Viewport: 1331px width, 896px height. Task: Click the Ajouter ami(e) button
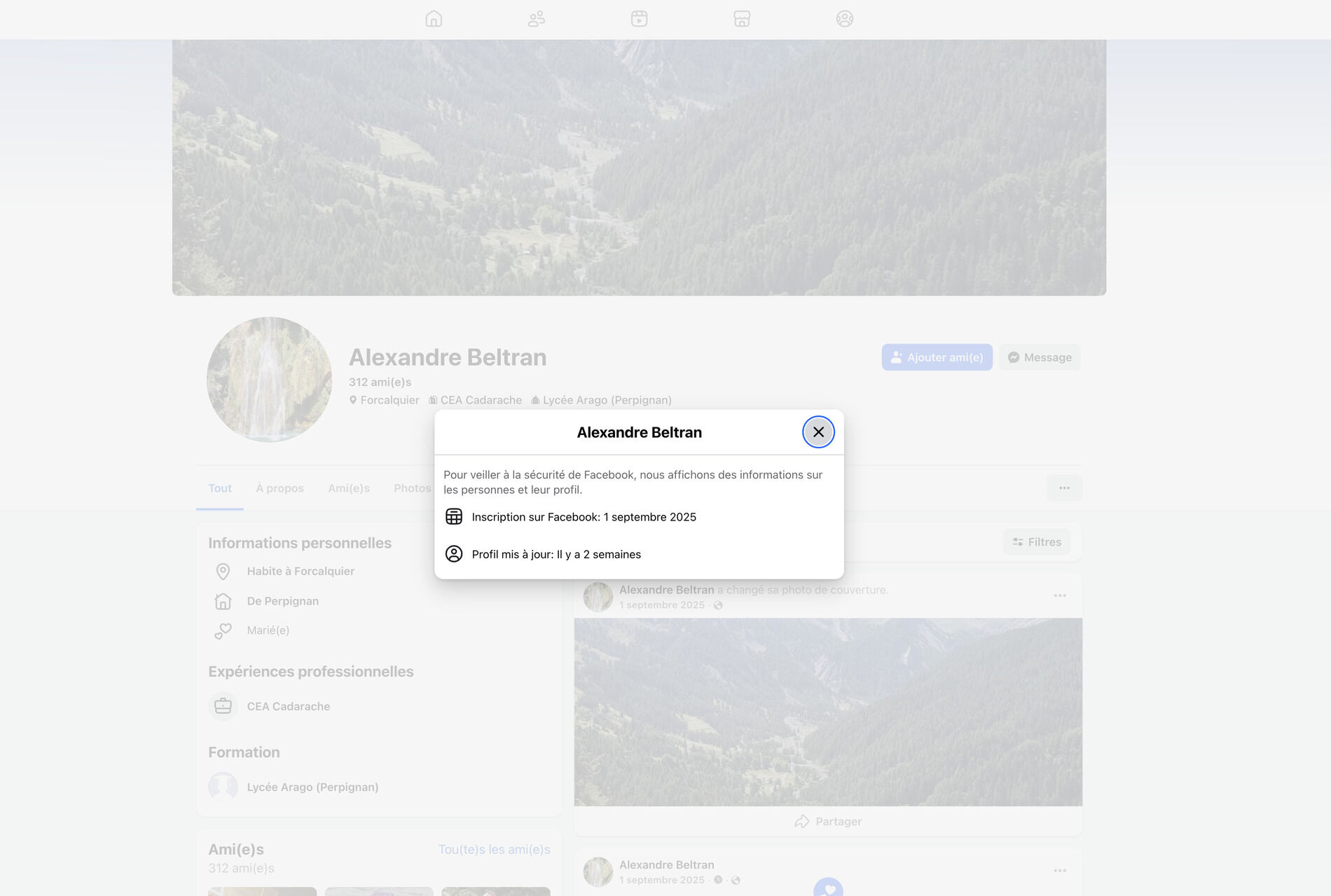pos(937,357)
